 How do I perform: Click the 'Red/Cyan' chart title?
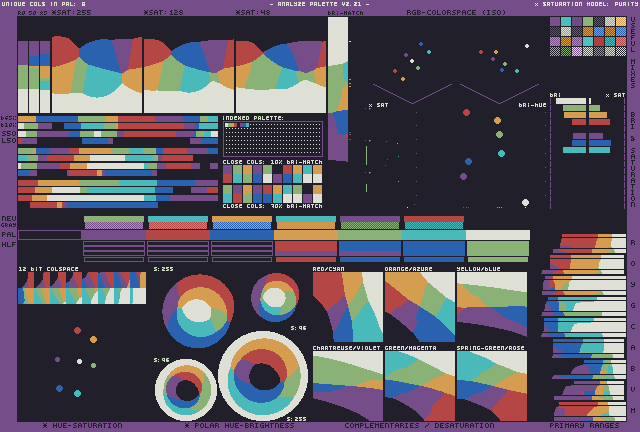(x=329, y=269)
